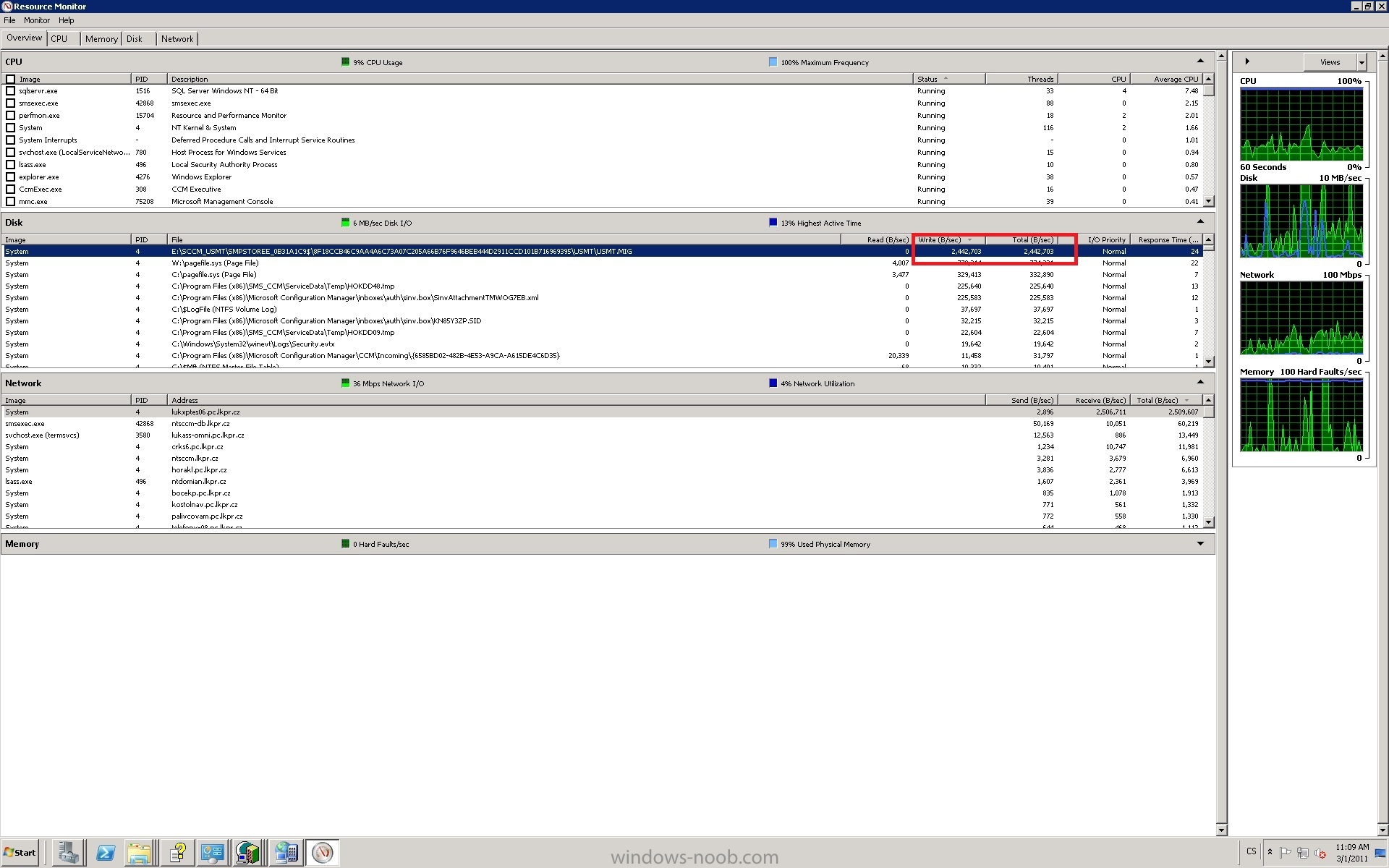Viewport: 1389px width, 868px height.
Task: Collapse the Disk section with its arrow
Action: [x=1200, y=222]
